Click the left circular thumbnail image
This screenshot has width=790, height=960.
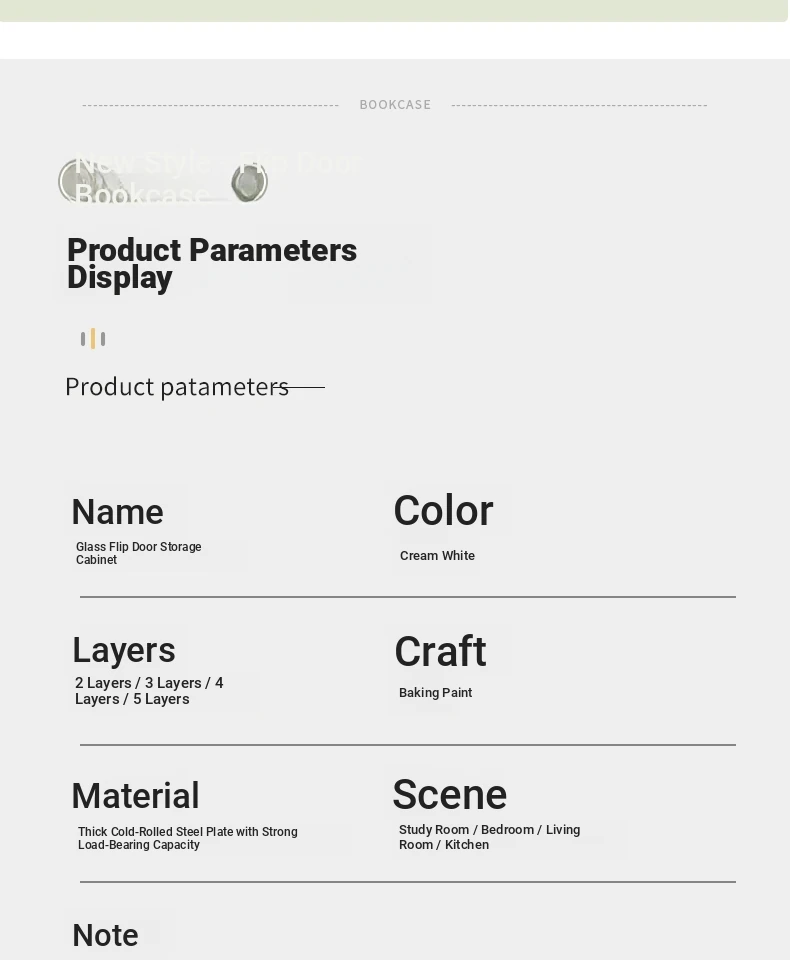(x=78, y=182)
